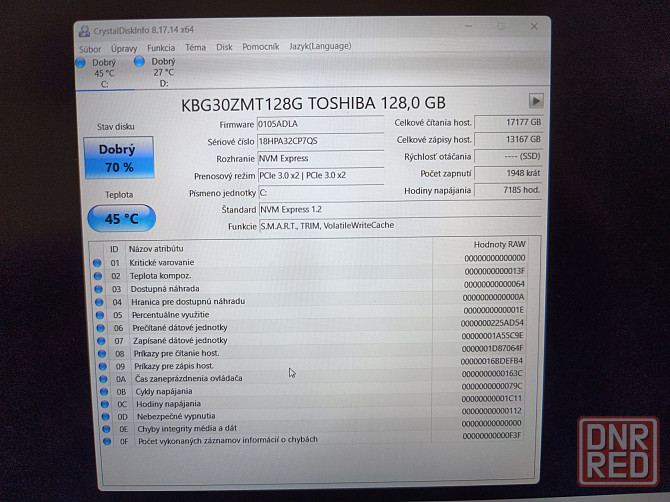Viewport: 670px width, 502px height.
Task: Click the host reads value 17177 GB
Action: coord(508,122)
